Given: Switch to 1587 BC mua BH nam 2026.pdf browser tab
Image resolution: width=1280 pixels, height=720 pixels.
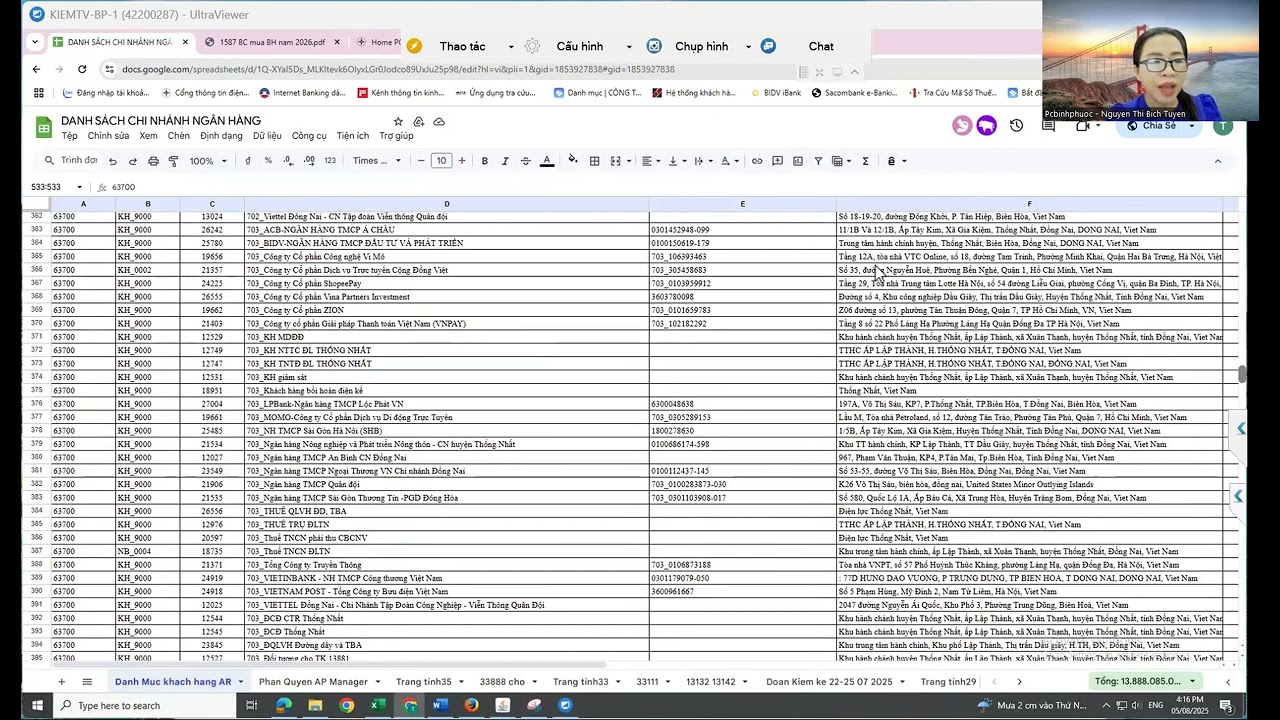Looking at the screenshot, I should [x=270, y=42].
